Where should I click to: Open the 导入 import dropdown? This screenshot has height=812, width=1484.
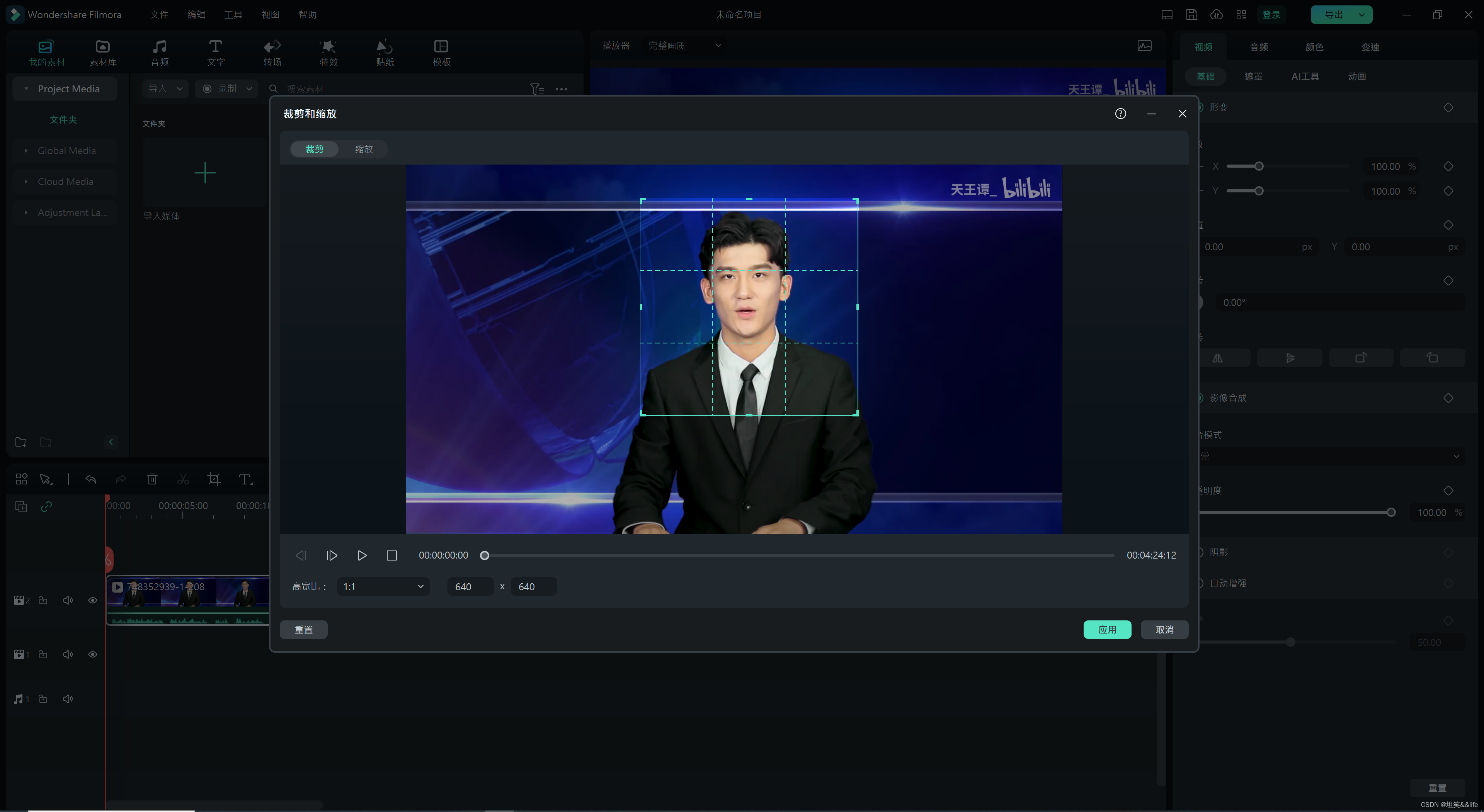(165, 89)
